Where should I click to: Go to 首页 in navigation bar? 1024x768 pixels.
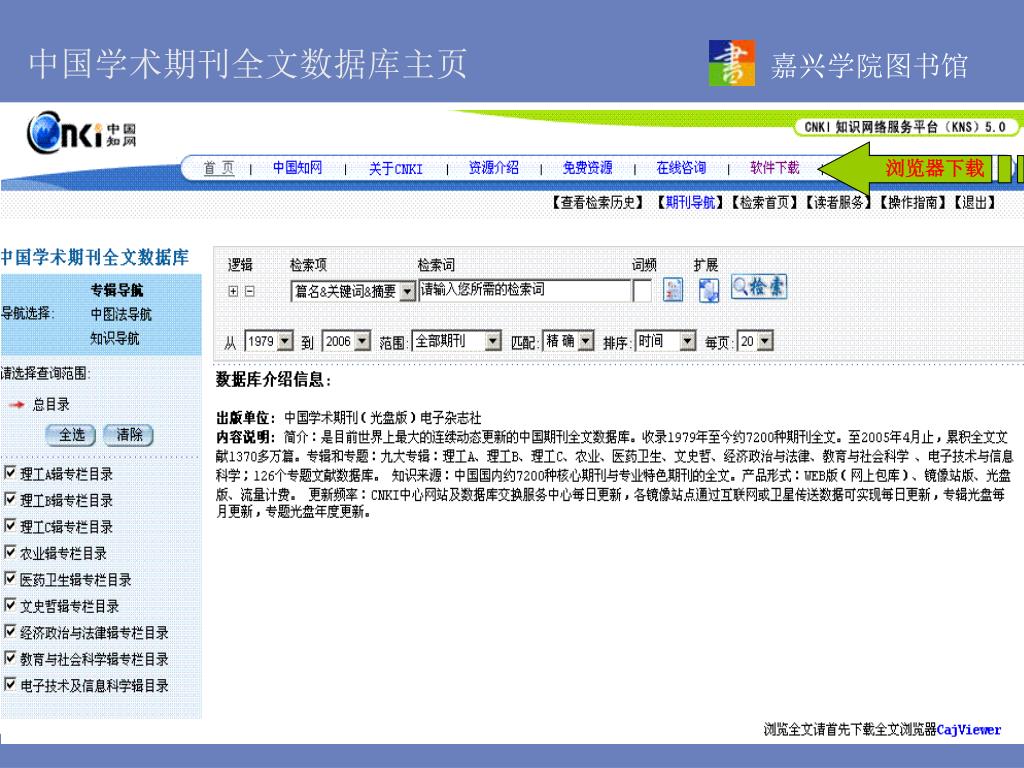coord(219,168)
